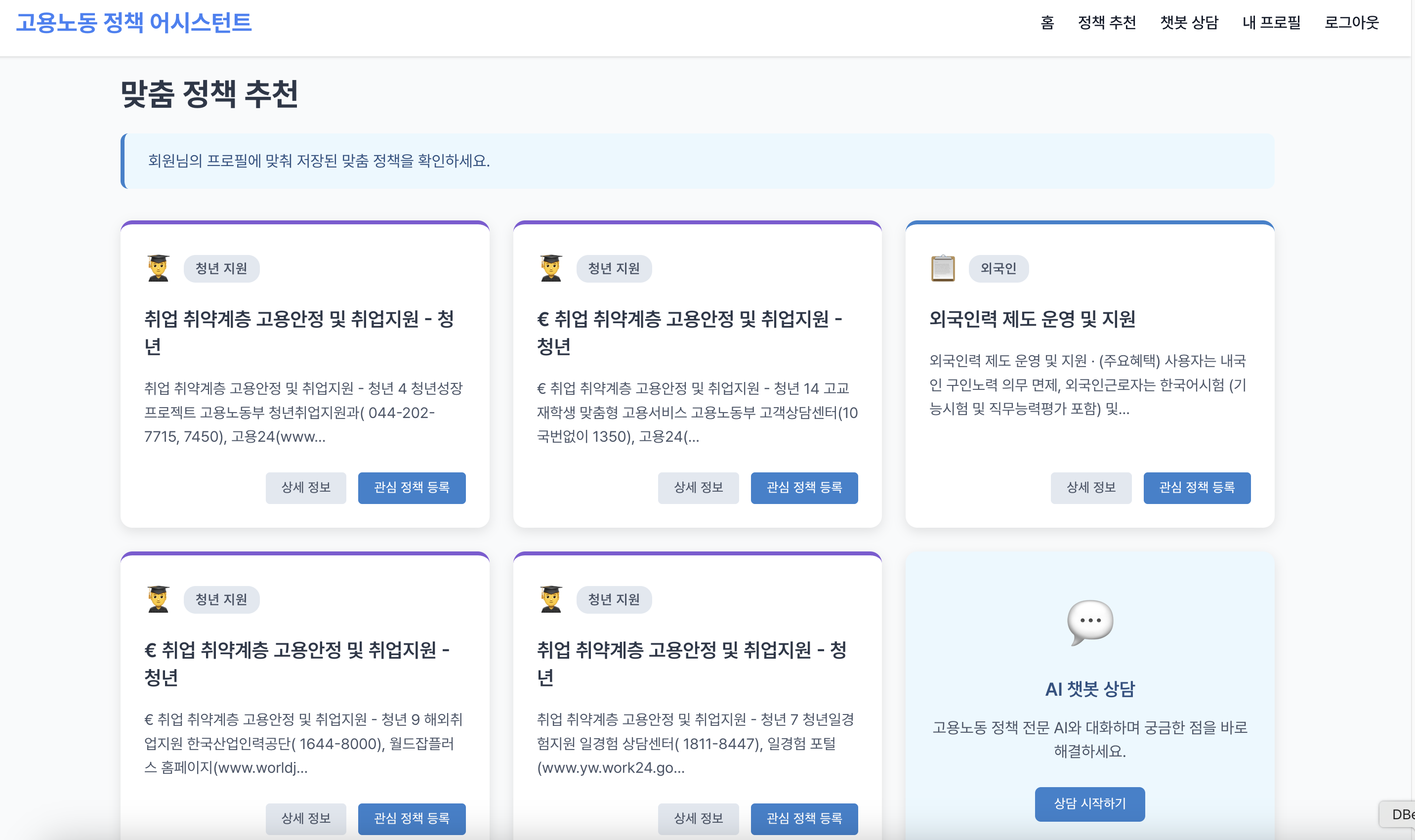Click 외국인력 제도 운영 및 지원 card title
Viewport: 1415px width, 840px height.
point(1032,319)
